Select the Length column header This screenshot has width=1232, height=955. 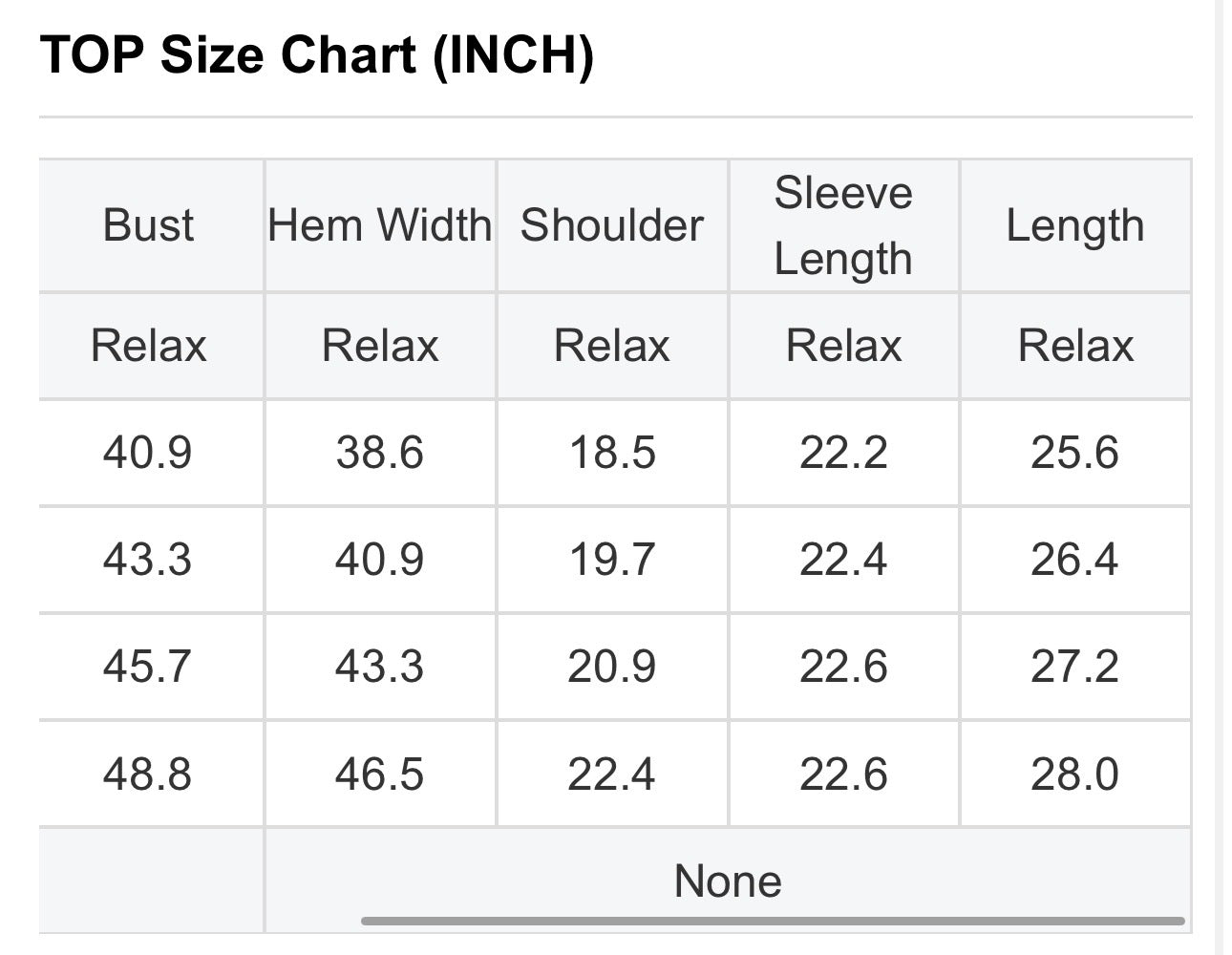(x=1075, y=226)
